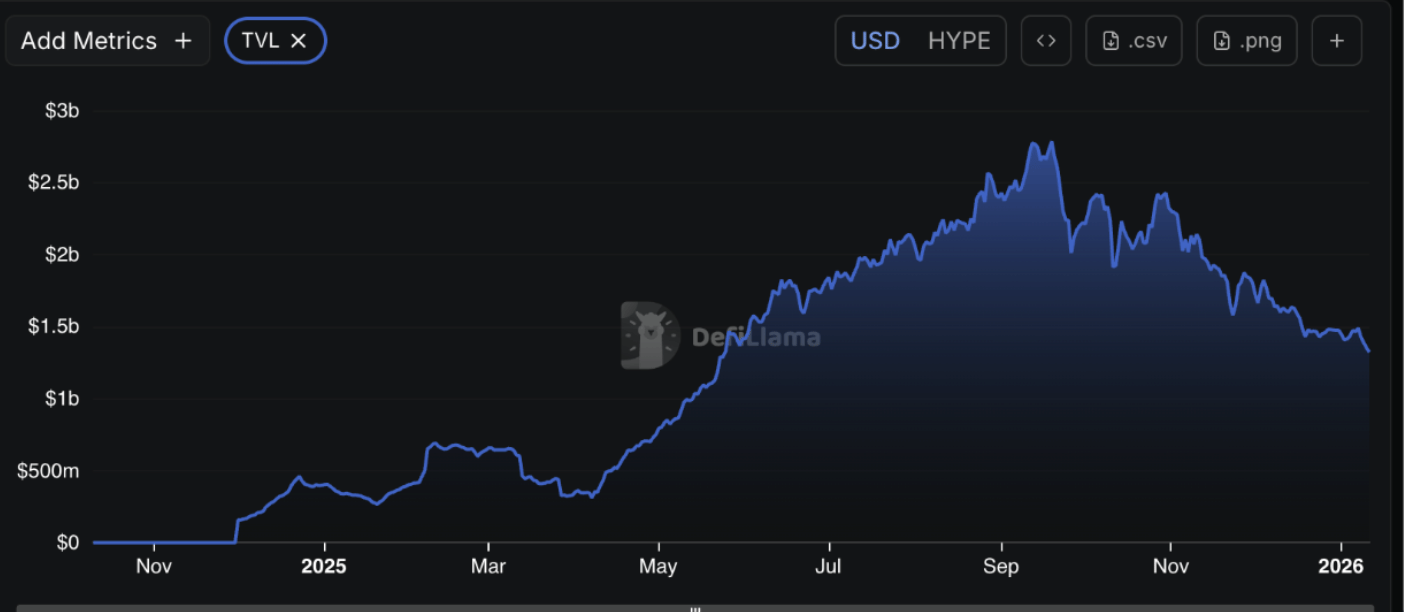
Task: Click the DefiLlama watermark text
Action: (x=756, y=337)
